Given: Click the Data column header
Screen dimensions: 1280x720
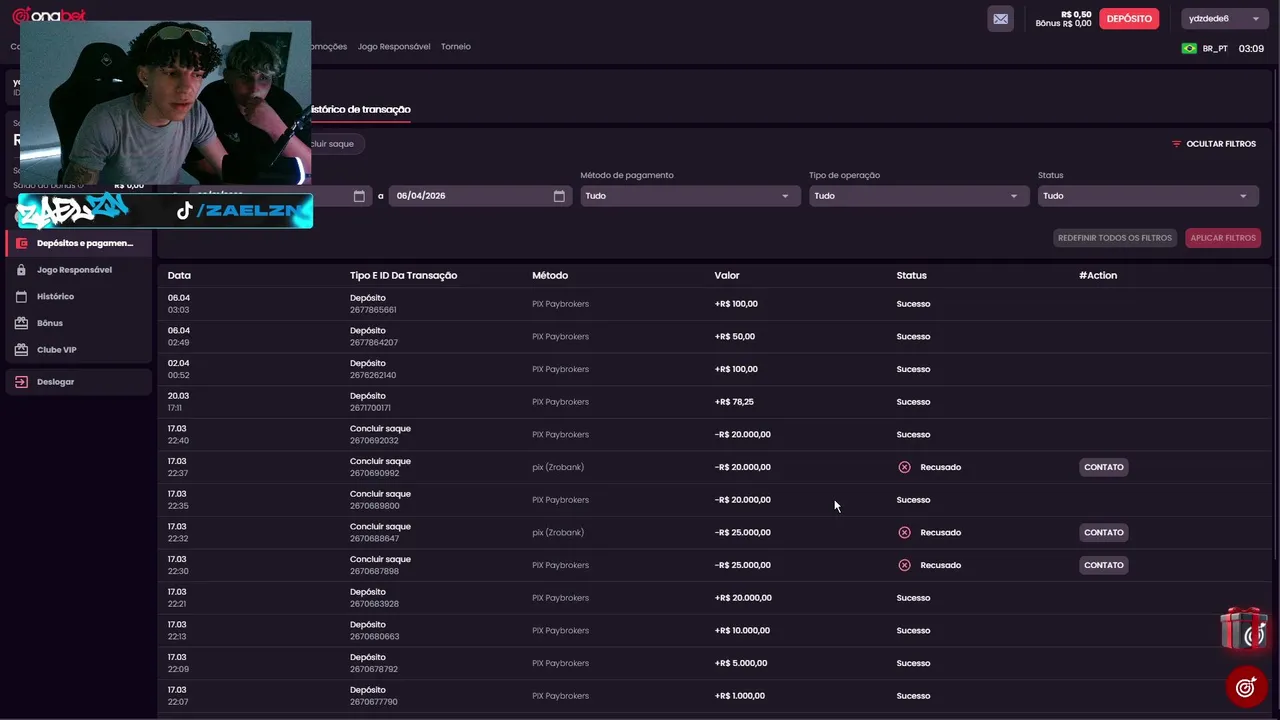Looking at the screenshot, I should point(179,276).
